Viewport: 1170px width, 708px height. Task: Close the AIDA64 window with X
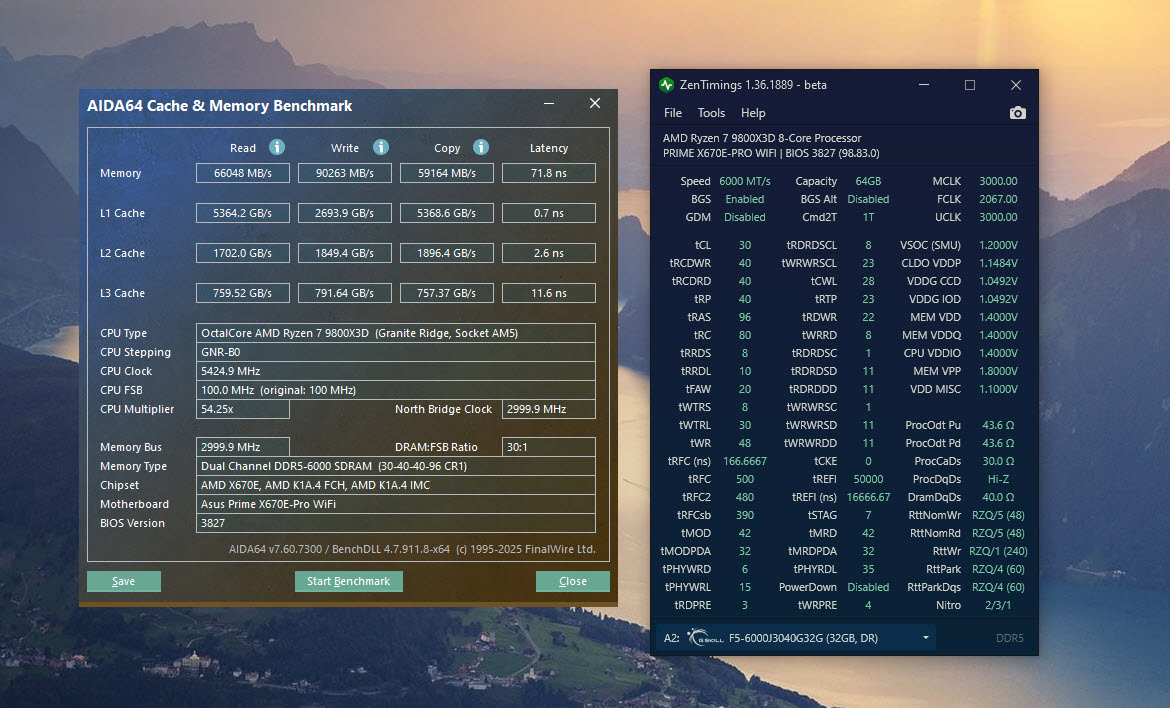(x=595, y=103)
